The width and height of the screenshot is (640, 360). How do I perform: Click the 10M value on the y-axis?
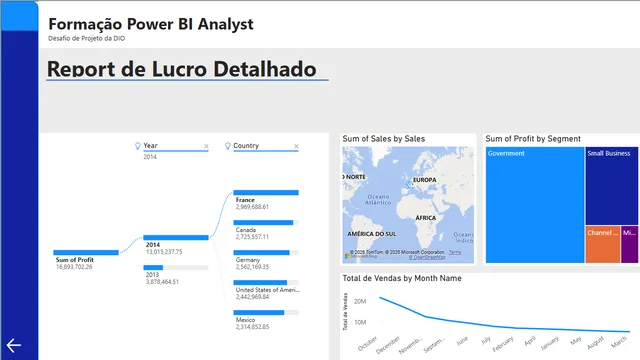[x=360, y=322]
